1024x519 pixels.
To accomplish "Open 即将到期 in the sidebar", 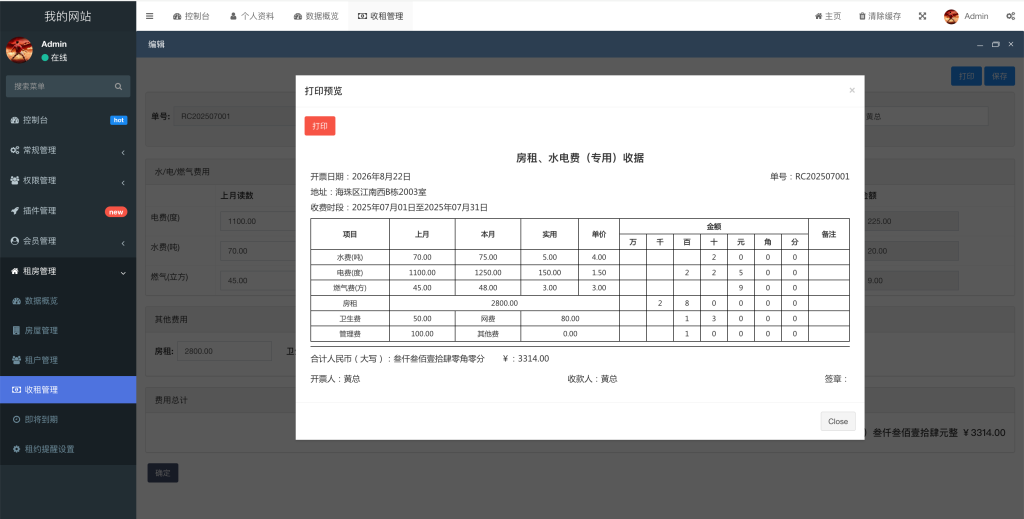I will coord(68,419).
